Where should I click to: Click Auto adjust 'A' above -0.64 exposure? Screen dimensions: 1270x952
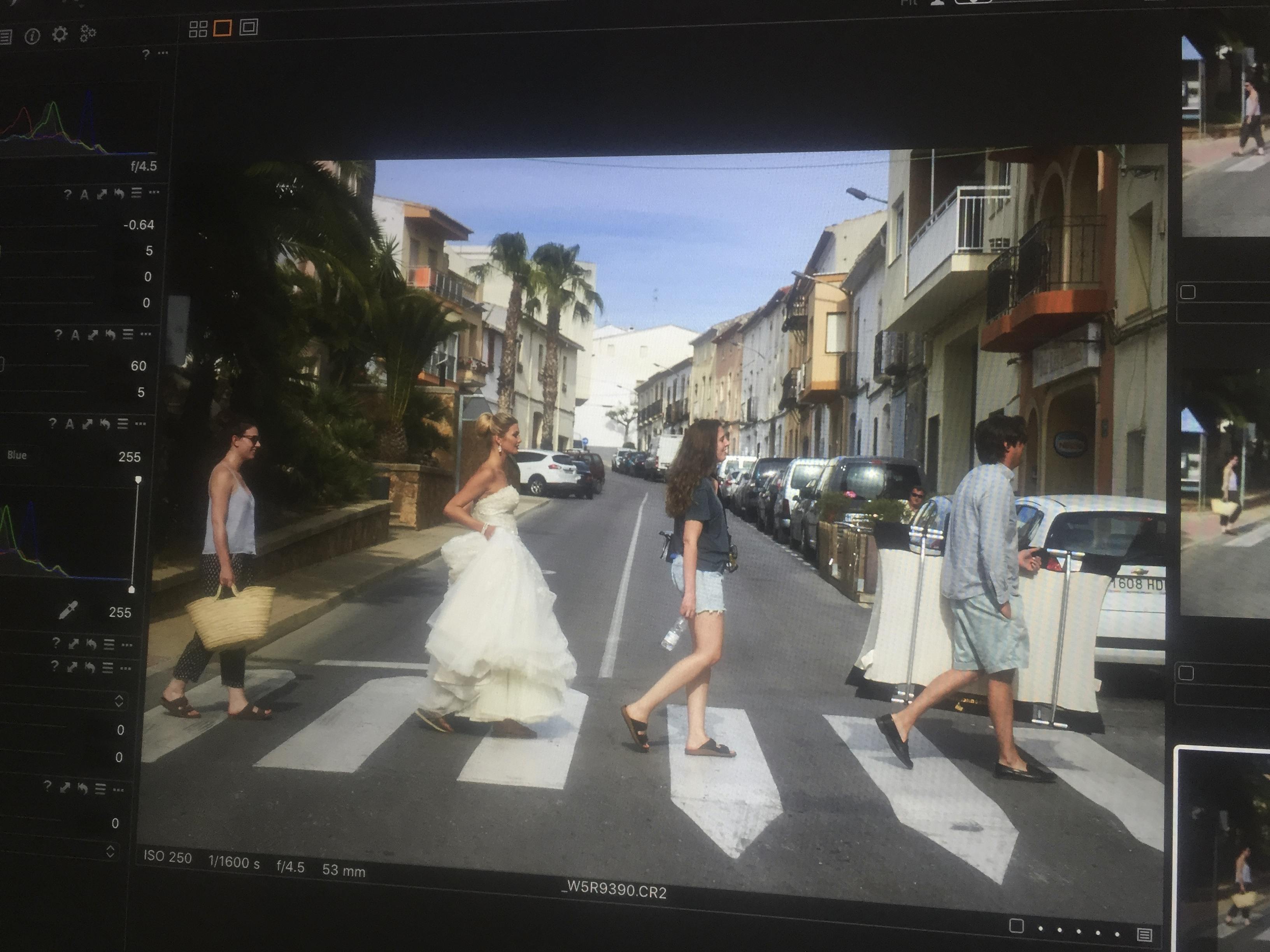click(x=84, y=194)
